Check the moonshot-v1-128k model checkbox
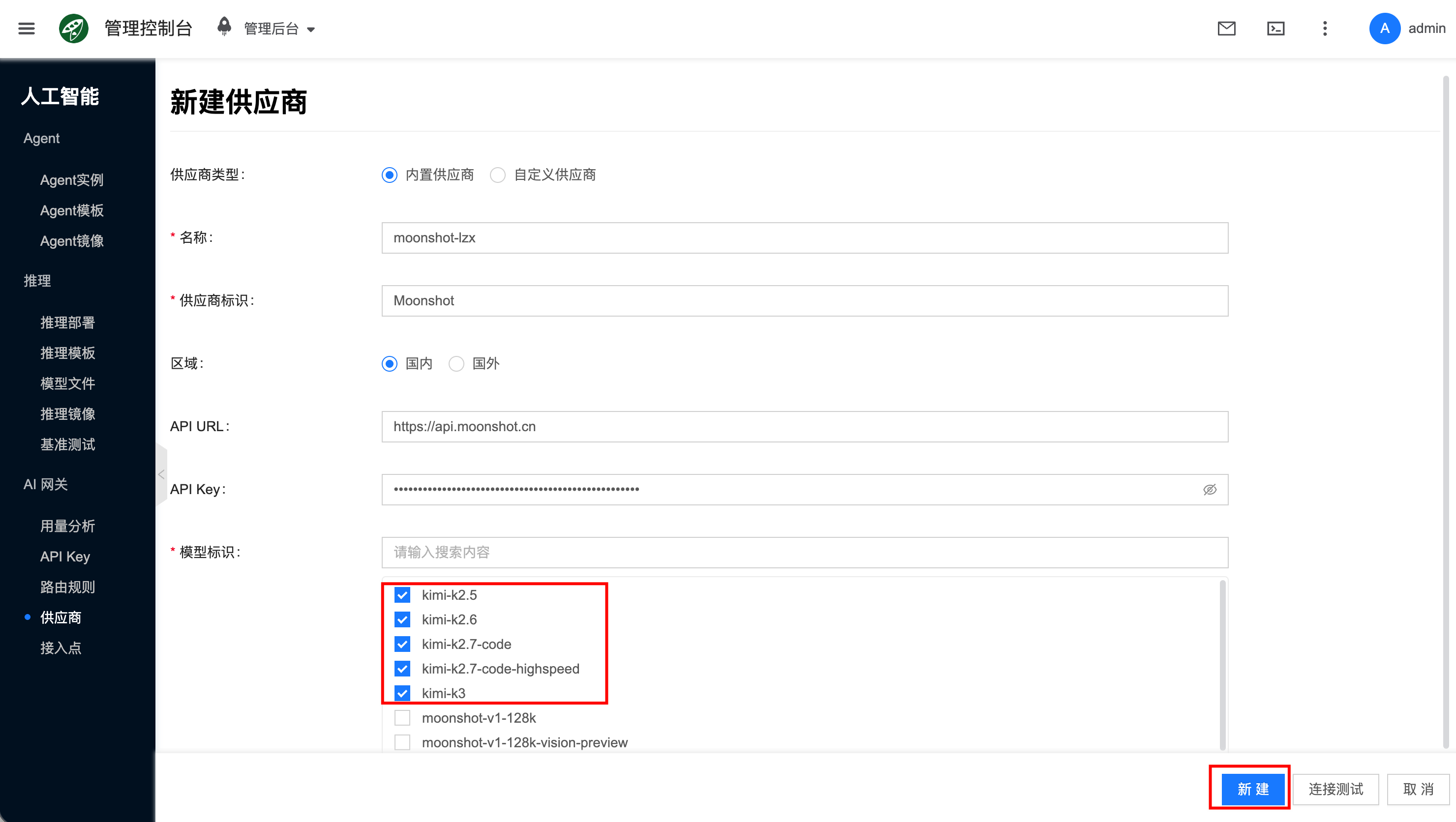 (402, 718)
